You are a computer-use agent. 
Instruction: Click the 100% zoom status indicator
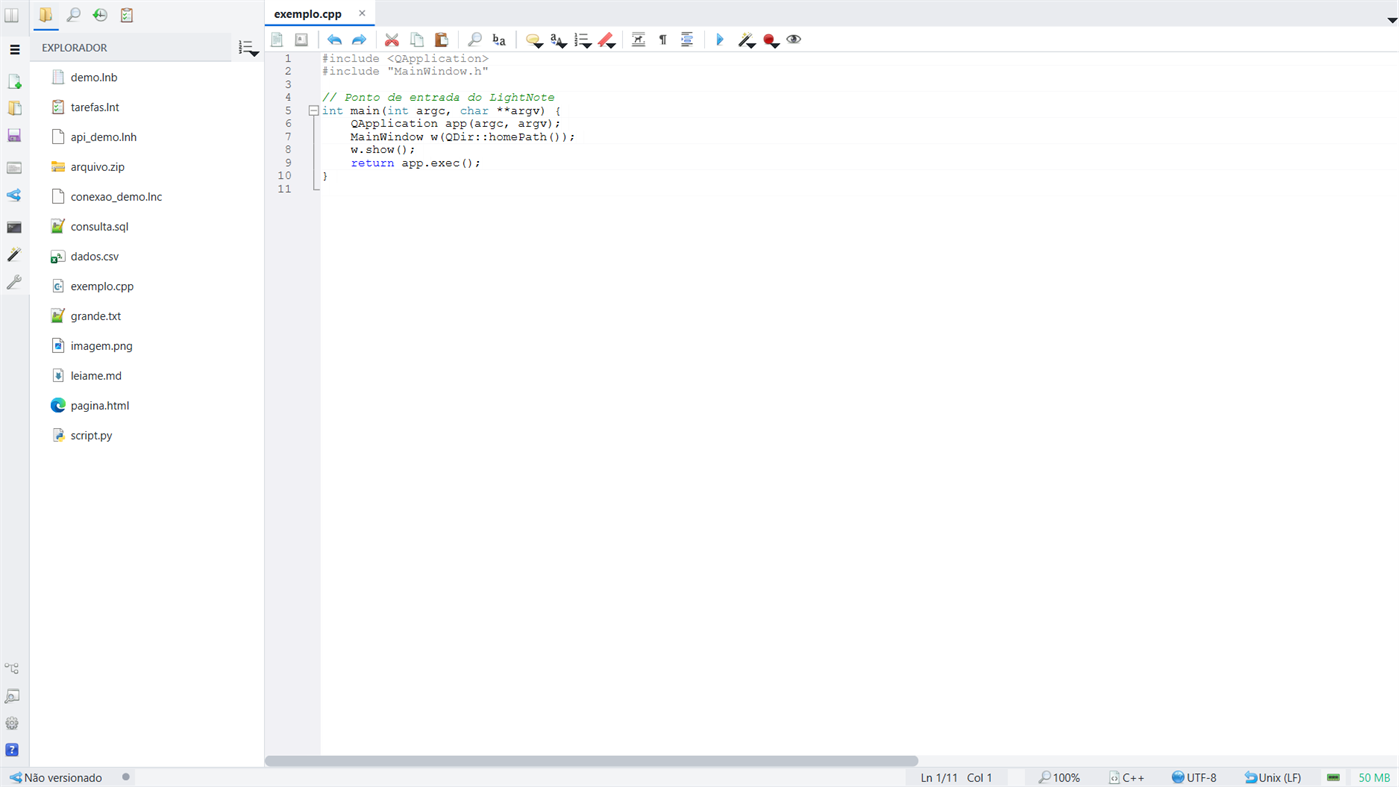point(1059,777)
